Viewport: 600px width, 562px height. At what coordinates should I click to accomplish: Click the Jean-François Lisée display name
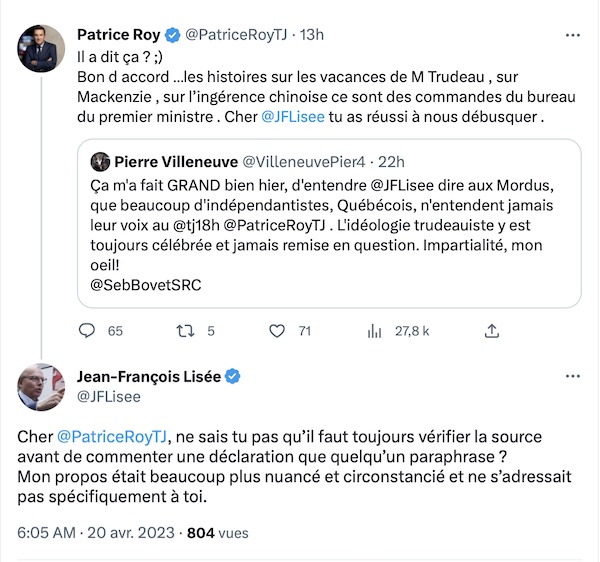(x=149, y=377)
